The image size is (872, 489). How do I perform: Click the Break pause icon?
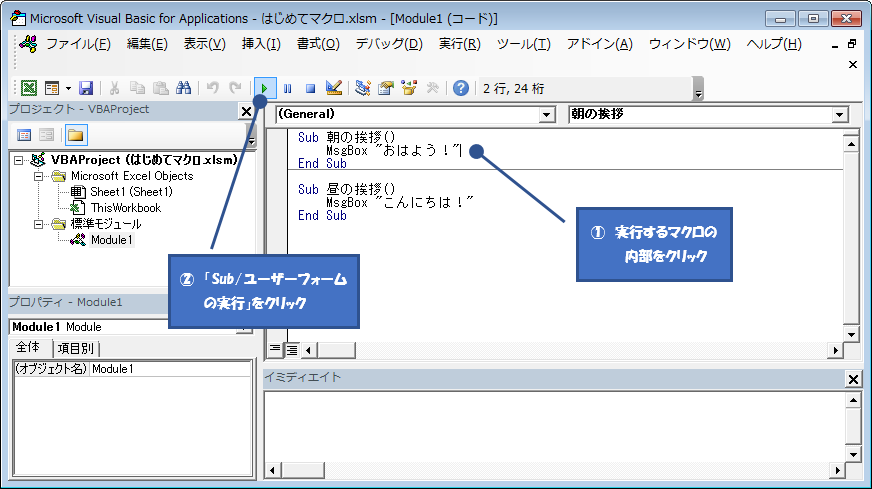pyautogui.click(x=288, y=88)
